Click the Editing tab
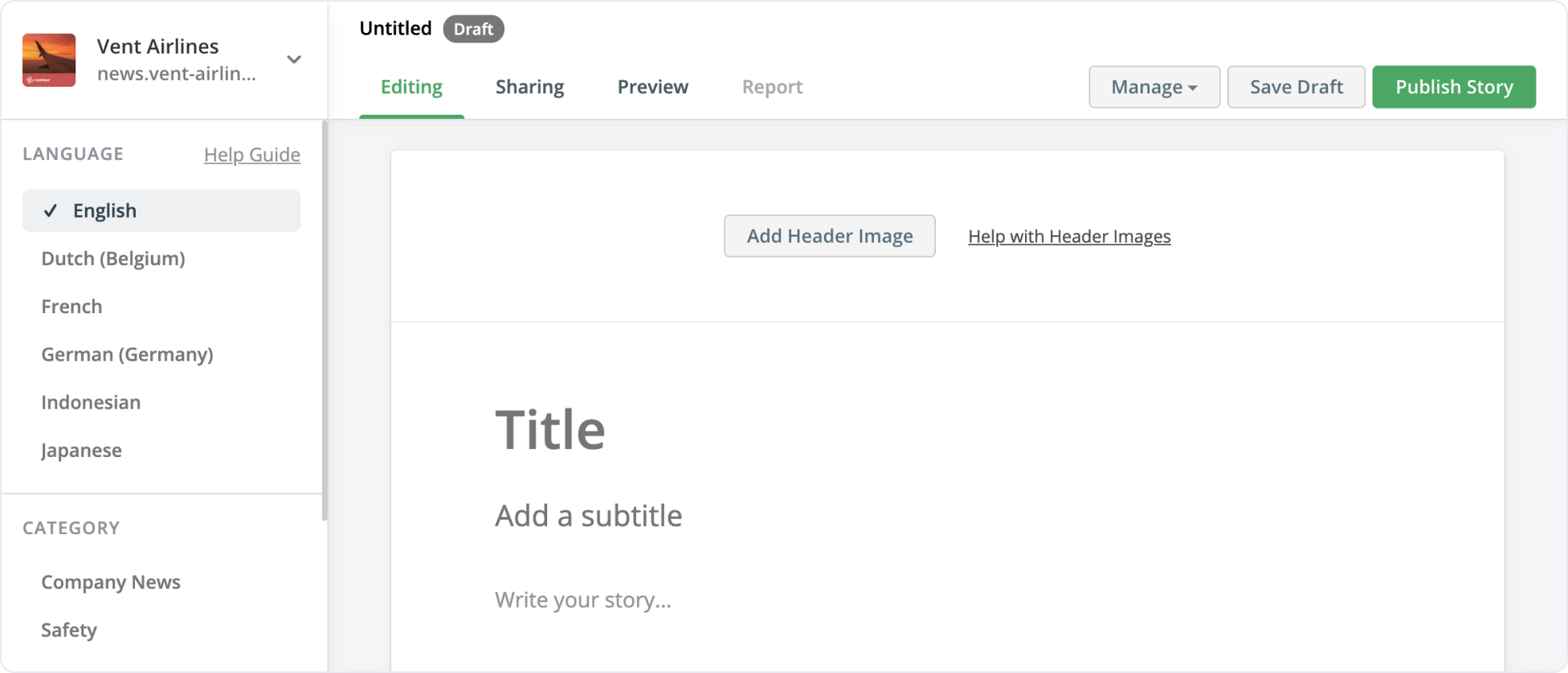The image size is (1568, 673). pyautogui.click(x=411, y=87)
